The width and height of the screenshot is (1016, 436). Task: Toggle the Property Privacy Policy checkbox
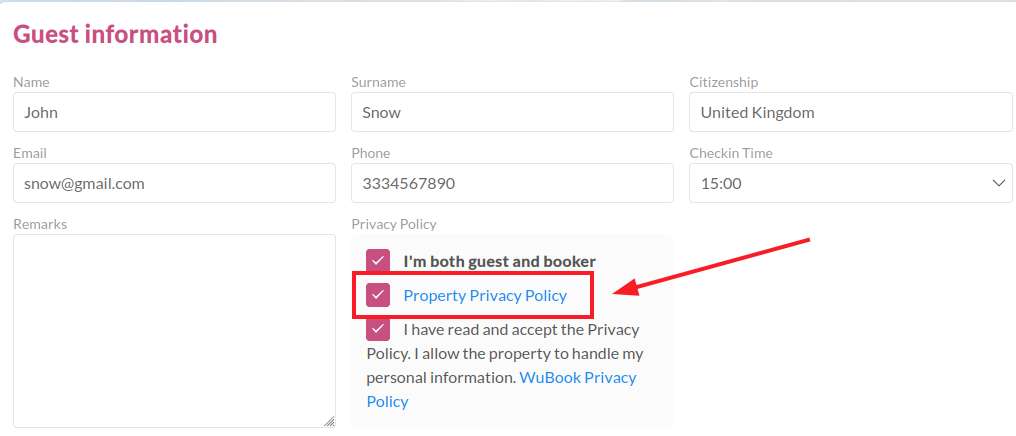378,295
